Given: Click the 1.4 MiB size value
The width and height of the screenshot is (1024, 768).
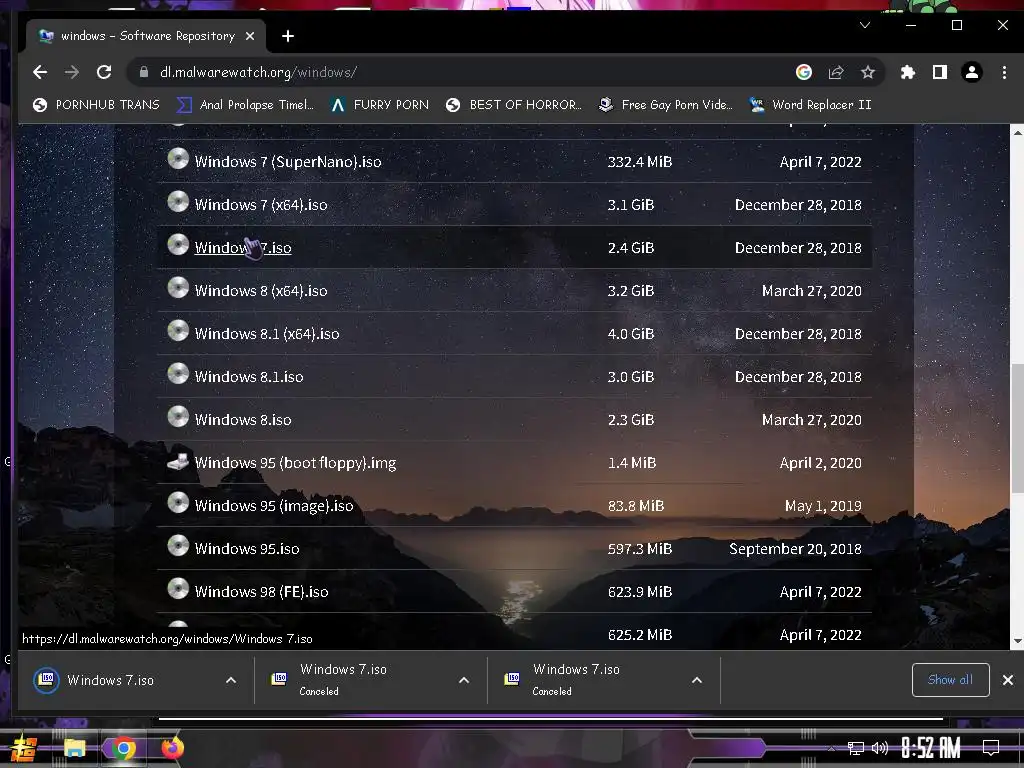Looking at the screenshot, I should point(632,464).
